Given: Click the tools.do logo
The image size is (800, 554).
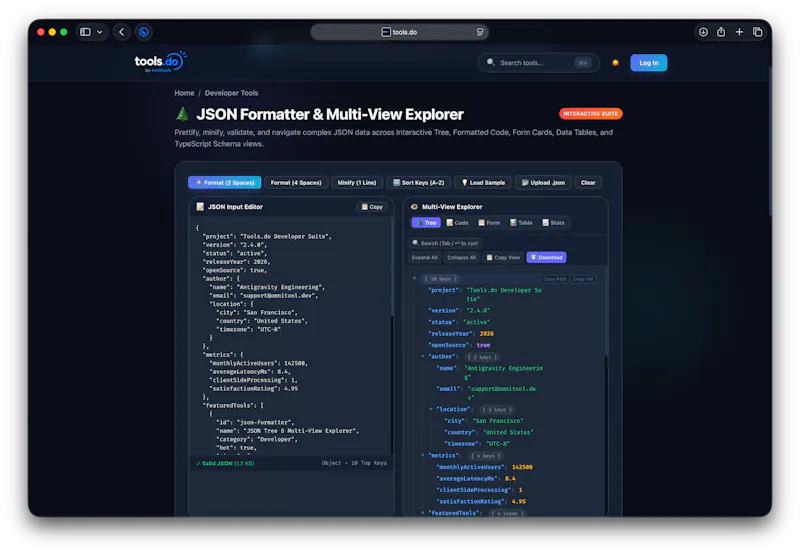Looking at the screenshot, I should tap(160, 62).
